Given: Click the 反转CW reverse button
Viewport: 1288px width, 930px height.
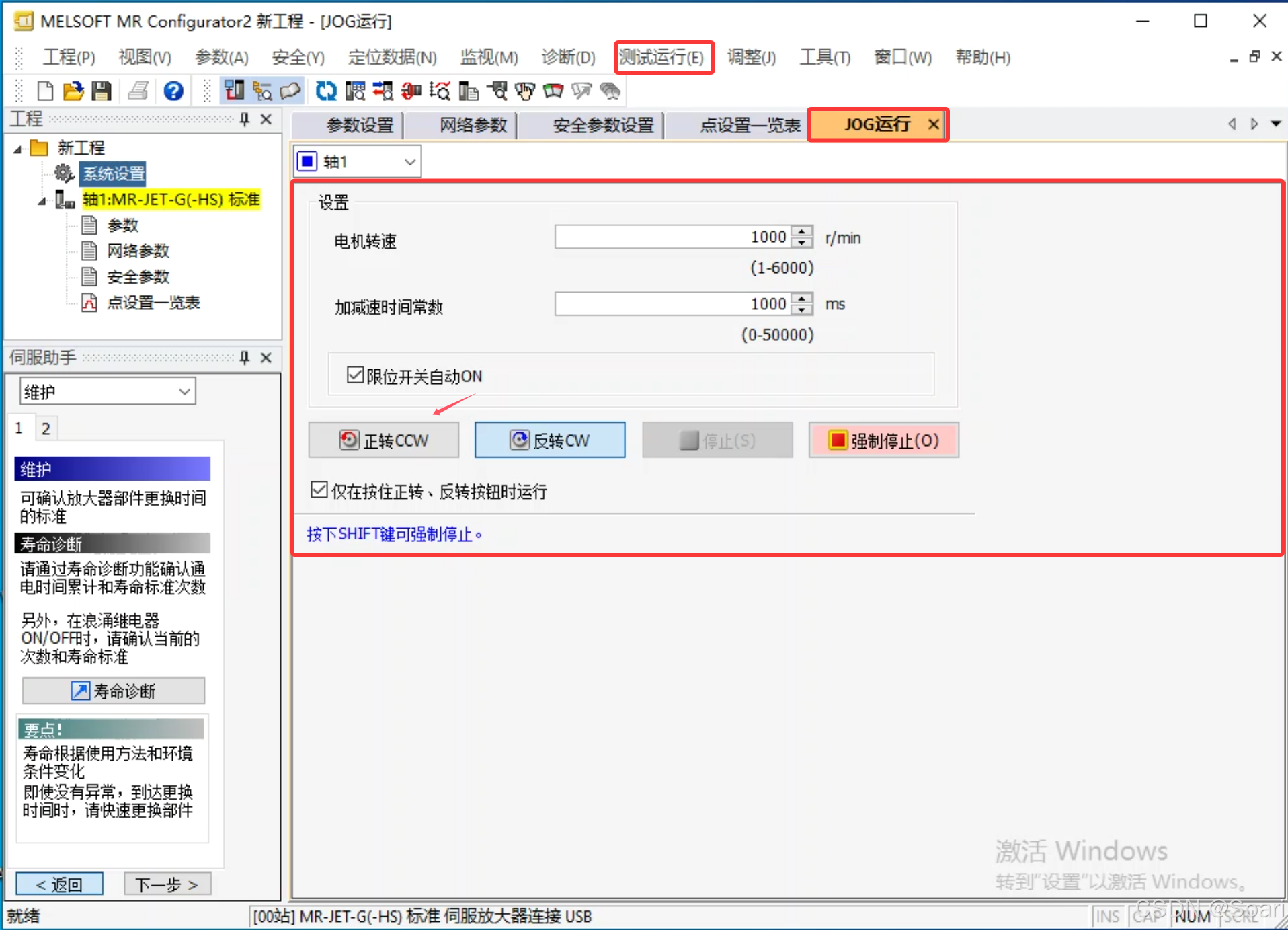Looking at the screenshot, I should coord(550,440).
